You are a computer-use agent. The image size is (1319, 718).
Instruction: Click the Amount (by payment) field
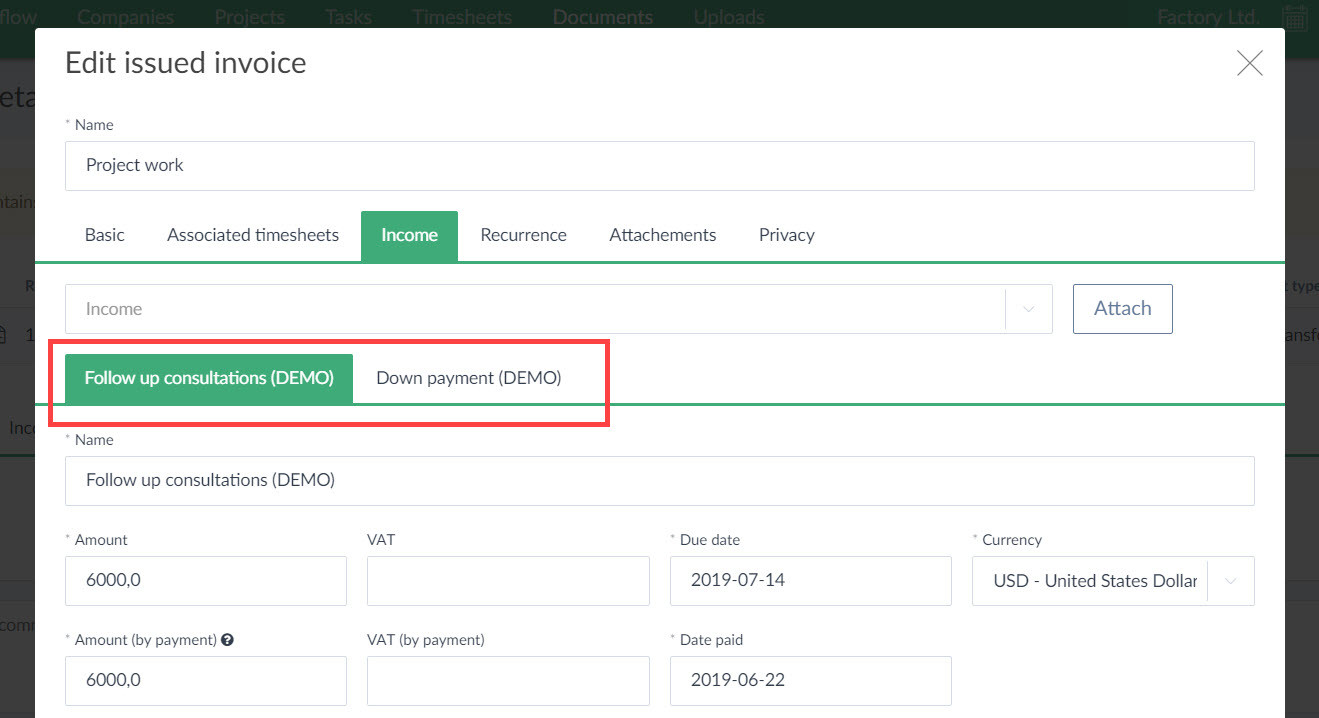pos(206,681)
